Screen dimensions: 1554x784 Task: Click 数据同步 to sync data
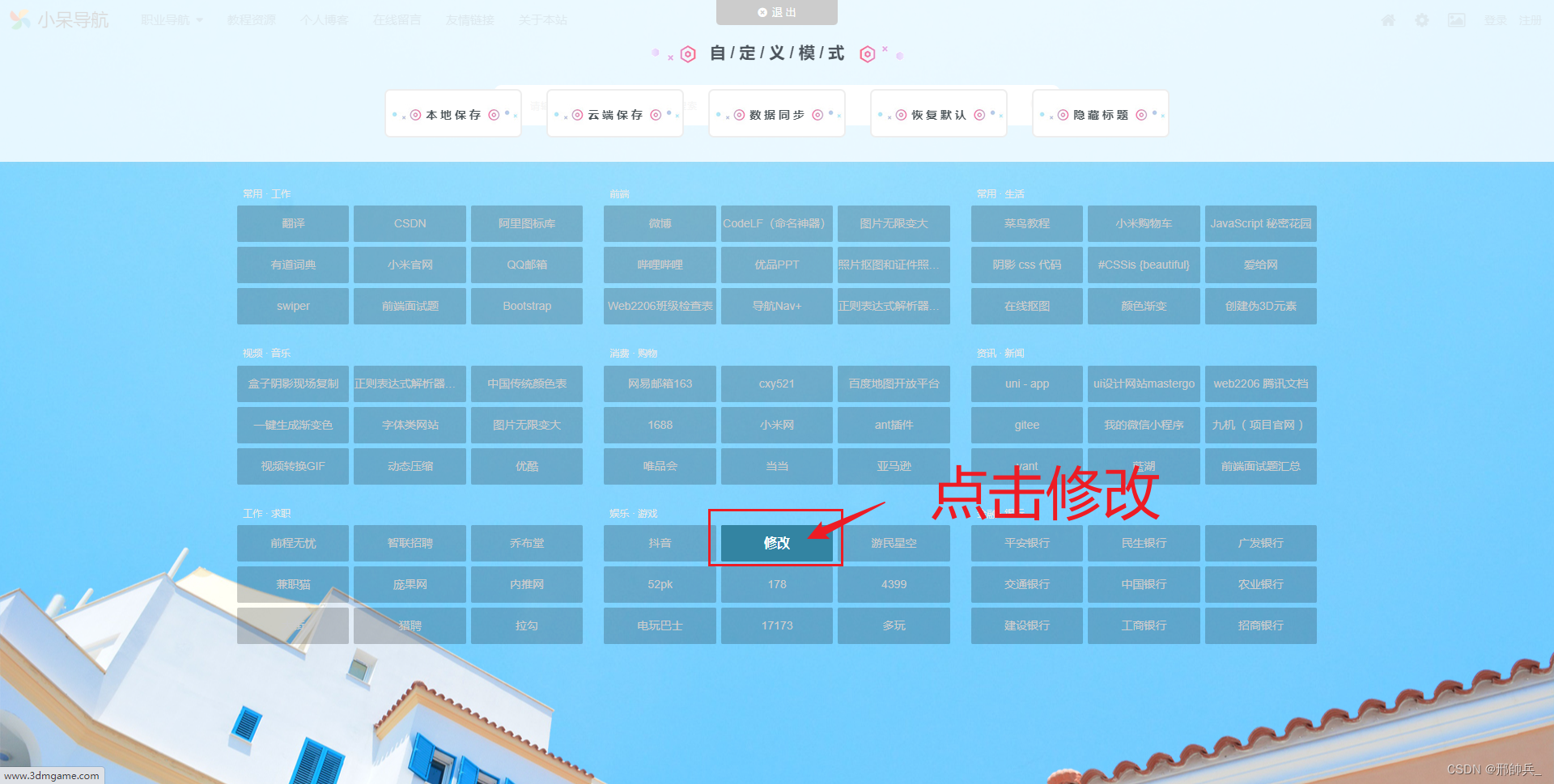(776, 114)
